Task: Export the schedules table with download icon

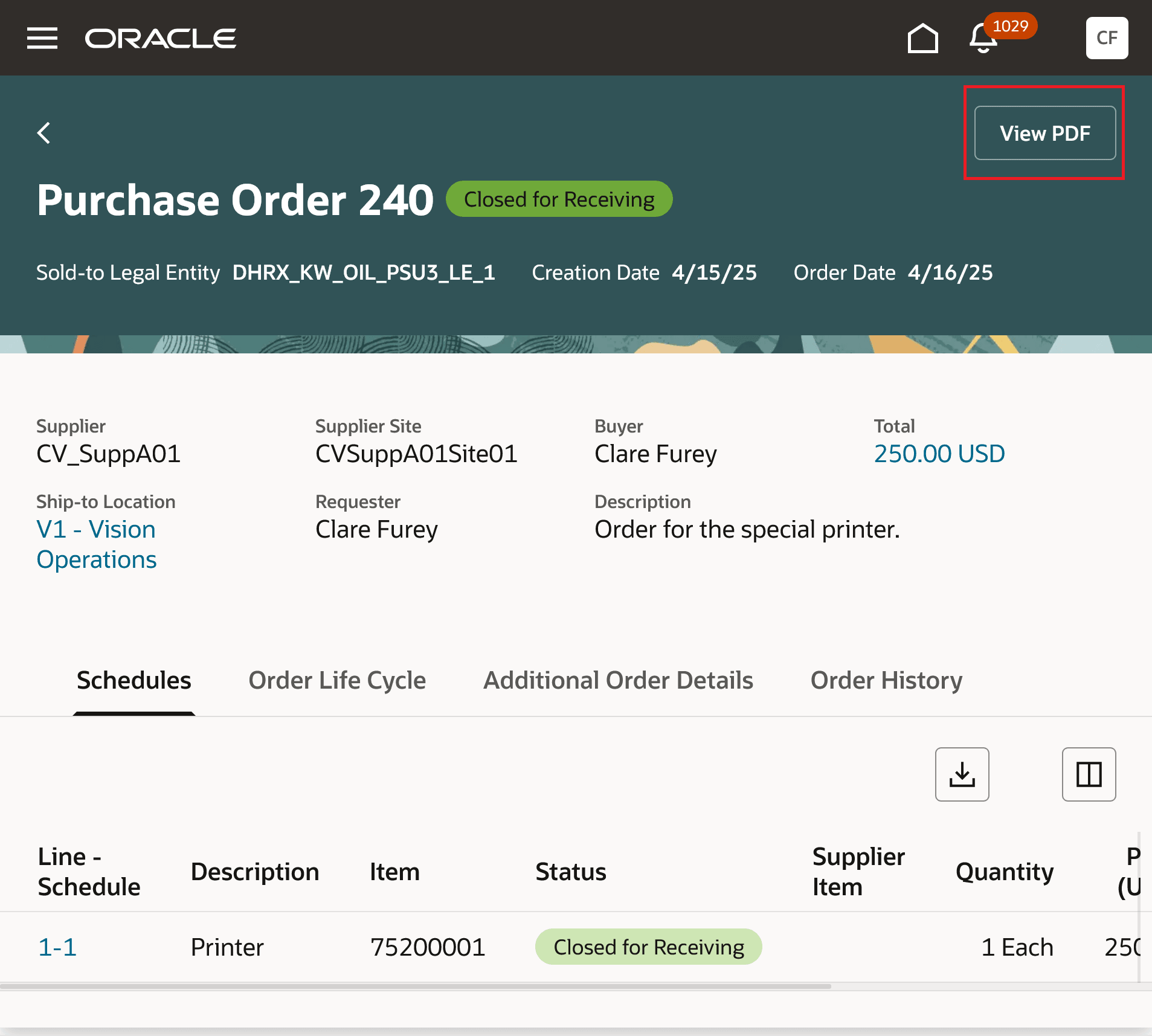Action: click(x=962, y=774)
